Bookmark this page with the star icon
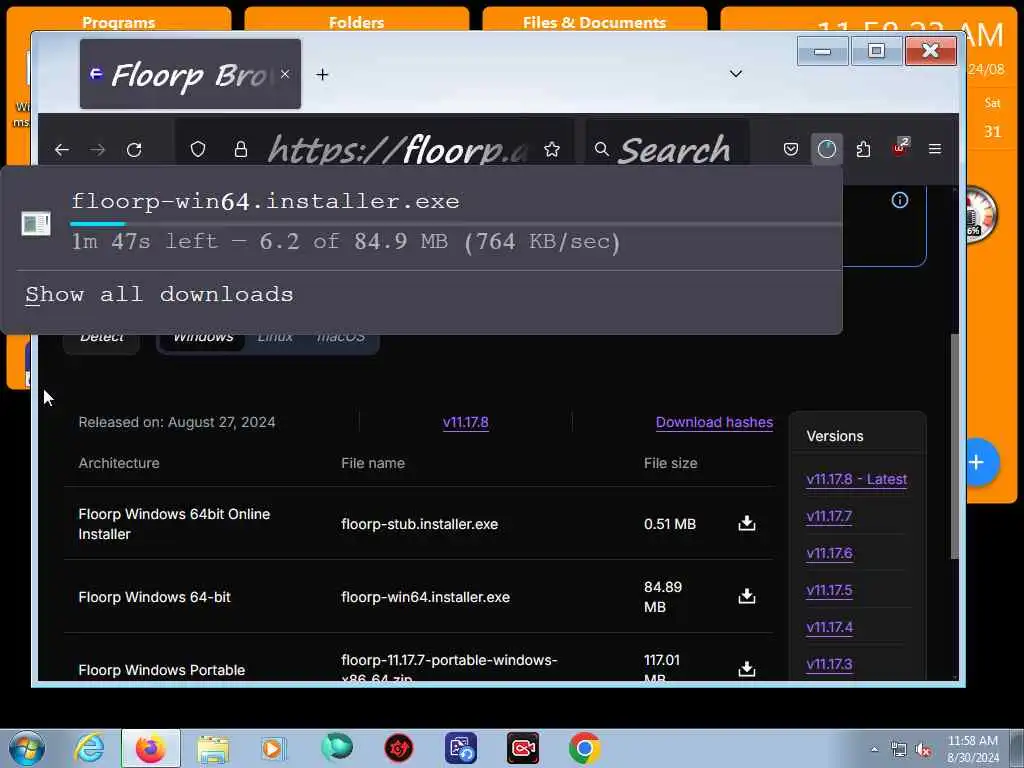Viewport: 1024px width, 768px height. (x=552, y=150)
